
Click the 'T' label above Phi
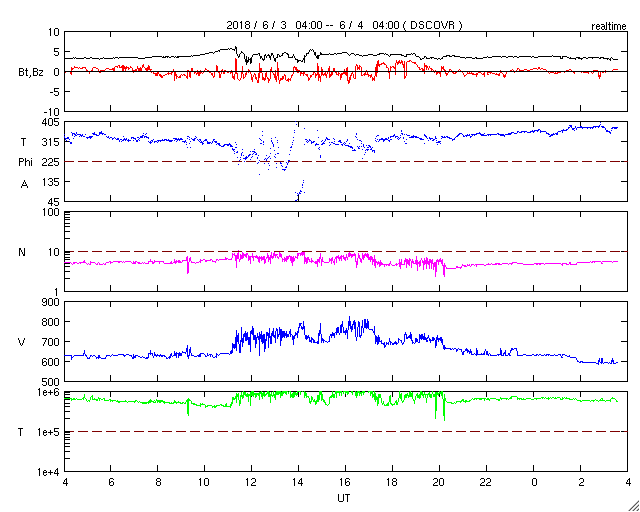[x=23, y=142]
